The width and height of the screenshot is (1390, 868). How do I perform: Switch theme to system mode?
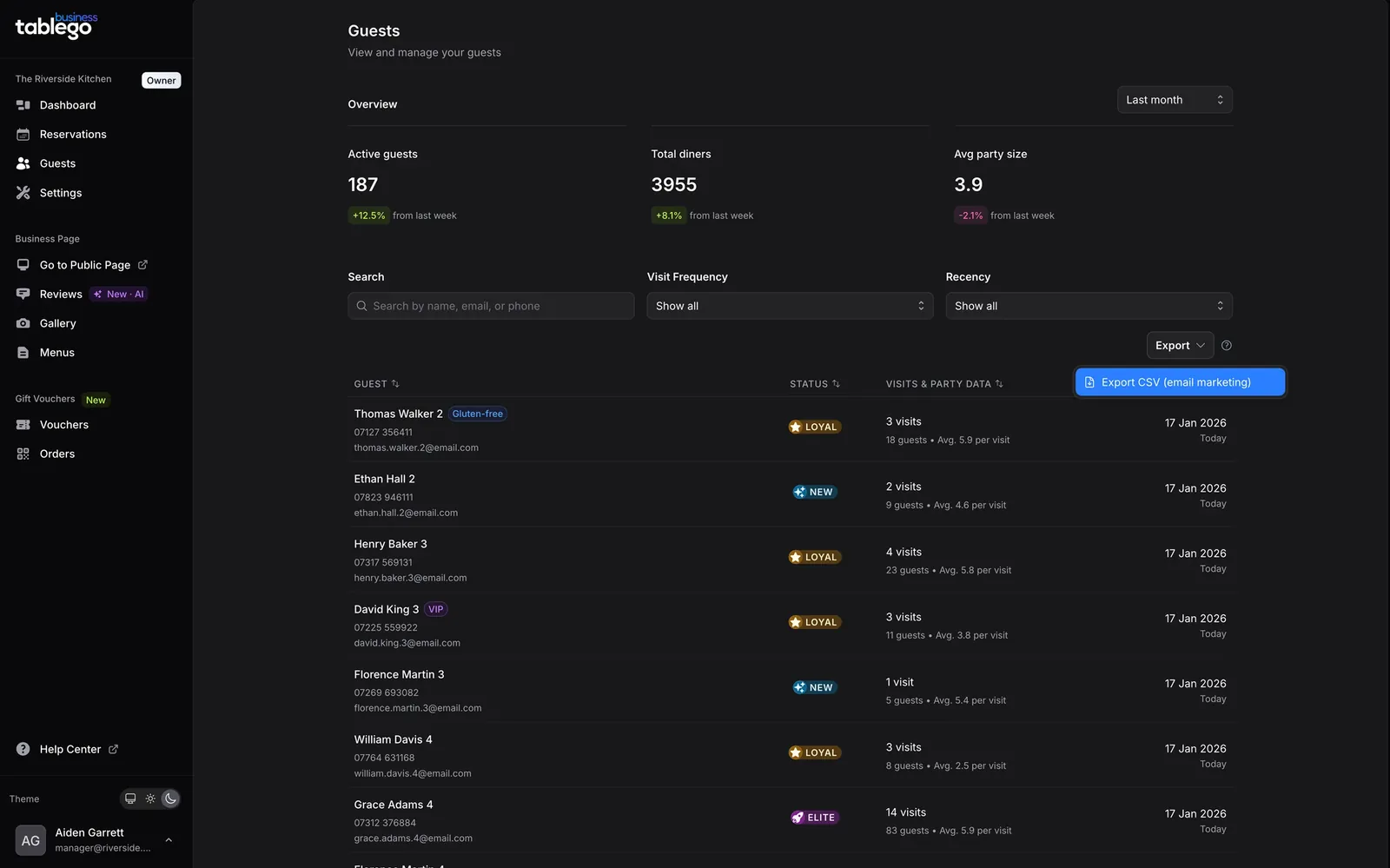point(130,798)
